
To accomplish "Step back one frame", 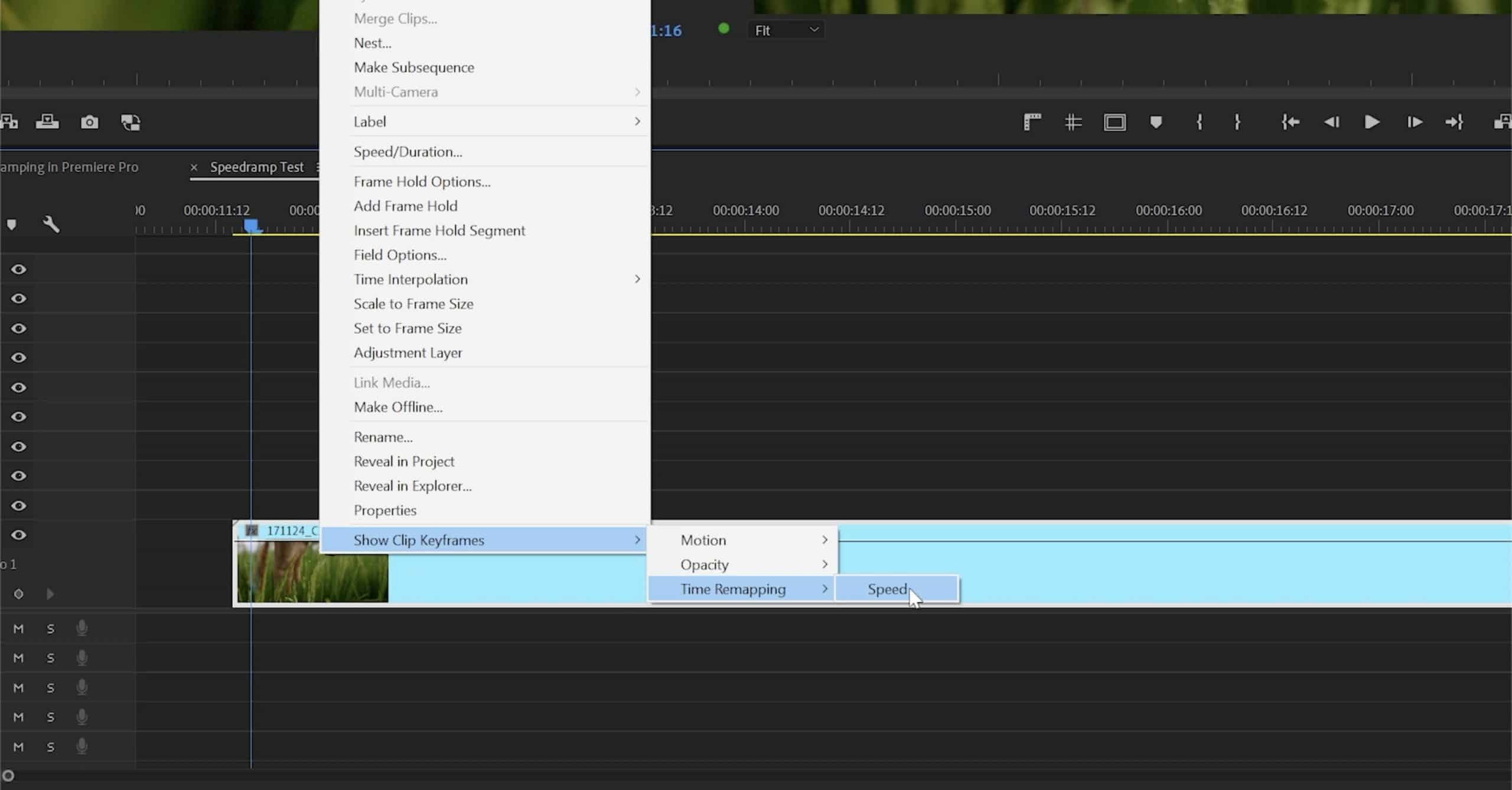I will point(1331,122).
